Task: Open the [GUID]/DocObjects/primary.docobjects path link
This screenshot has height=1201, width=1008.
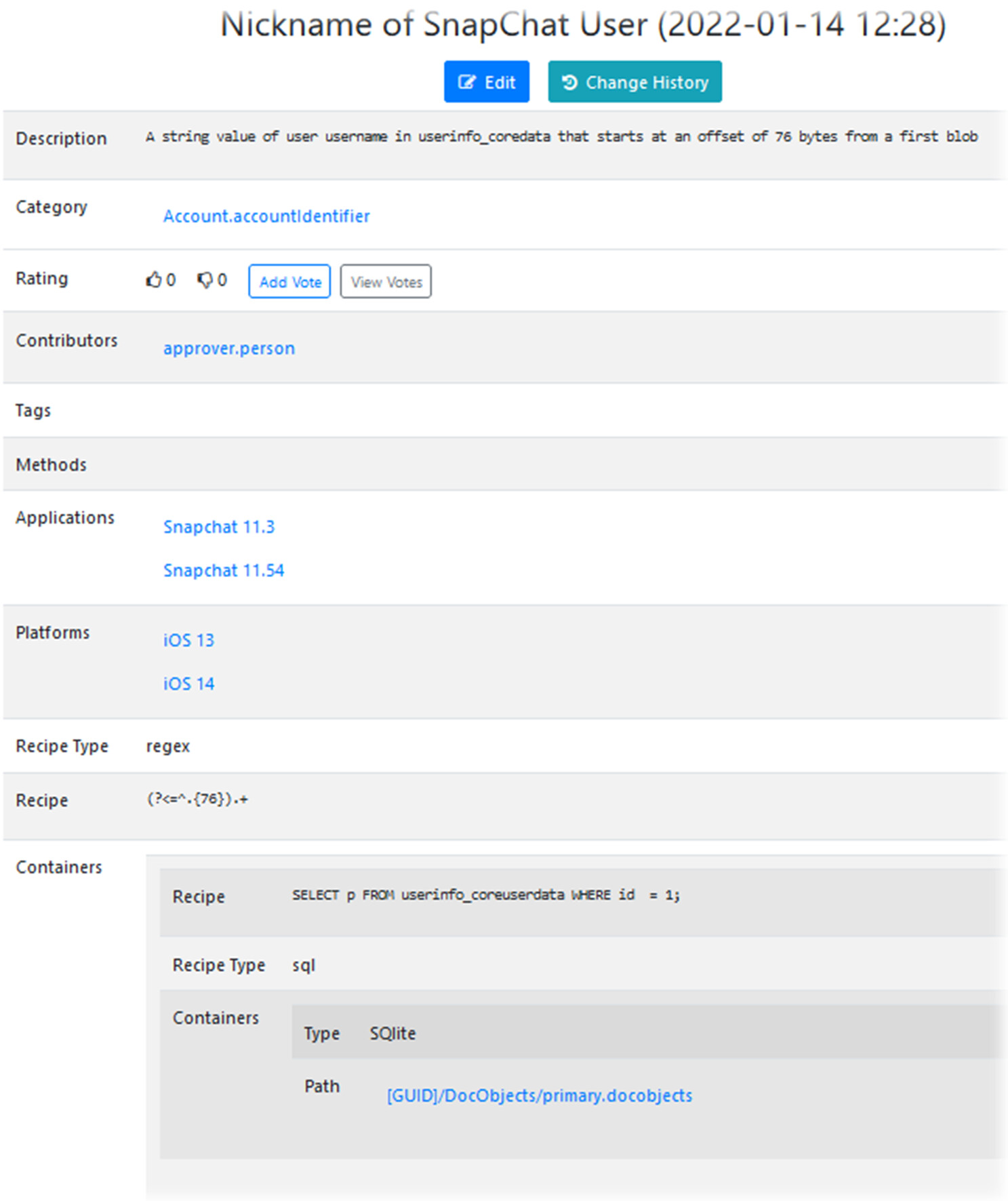Action: (x=540, y=1096)
